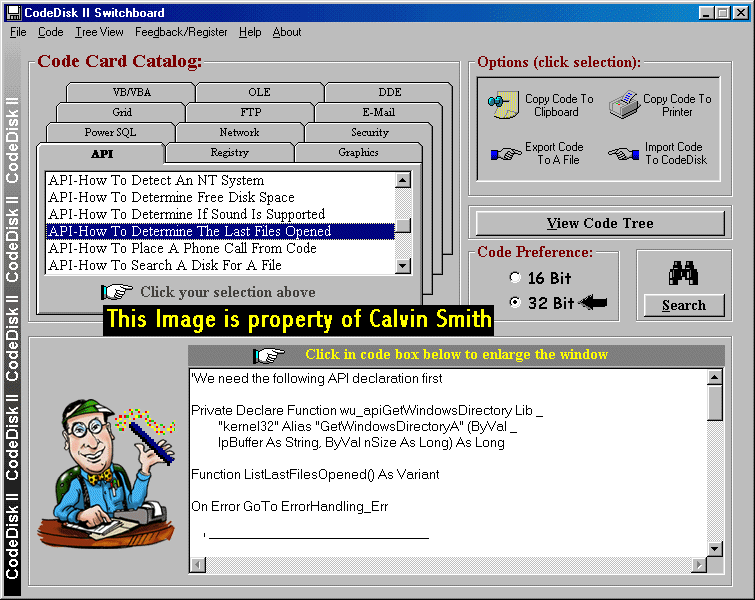Switch to the Grid catalog tab

click(122, 112)
